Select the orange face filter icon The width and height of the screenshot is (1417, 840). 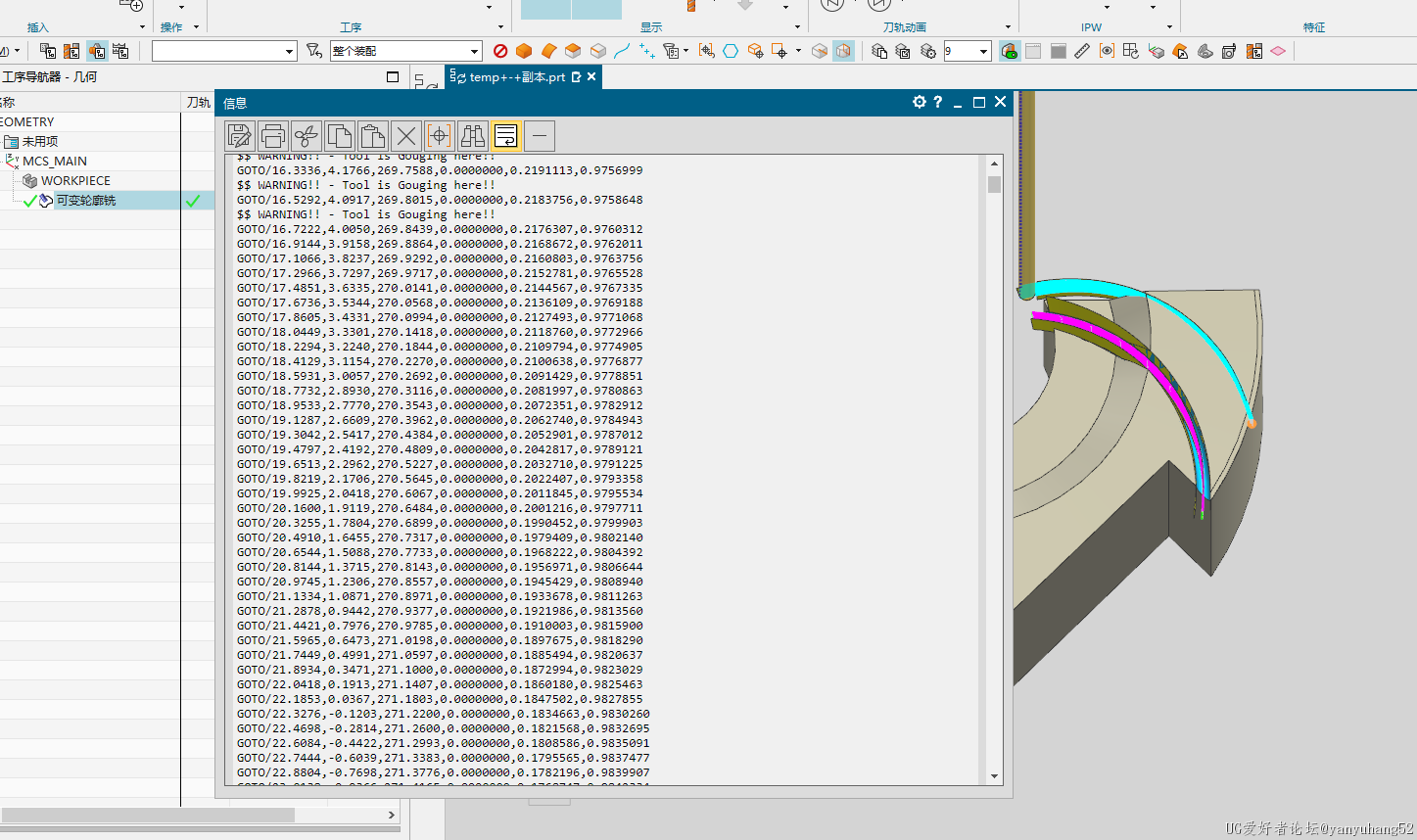pos(548,51)
